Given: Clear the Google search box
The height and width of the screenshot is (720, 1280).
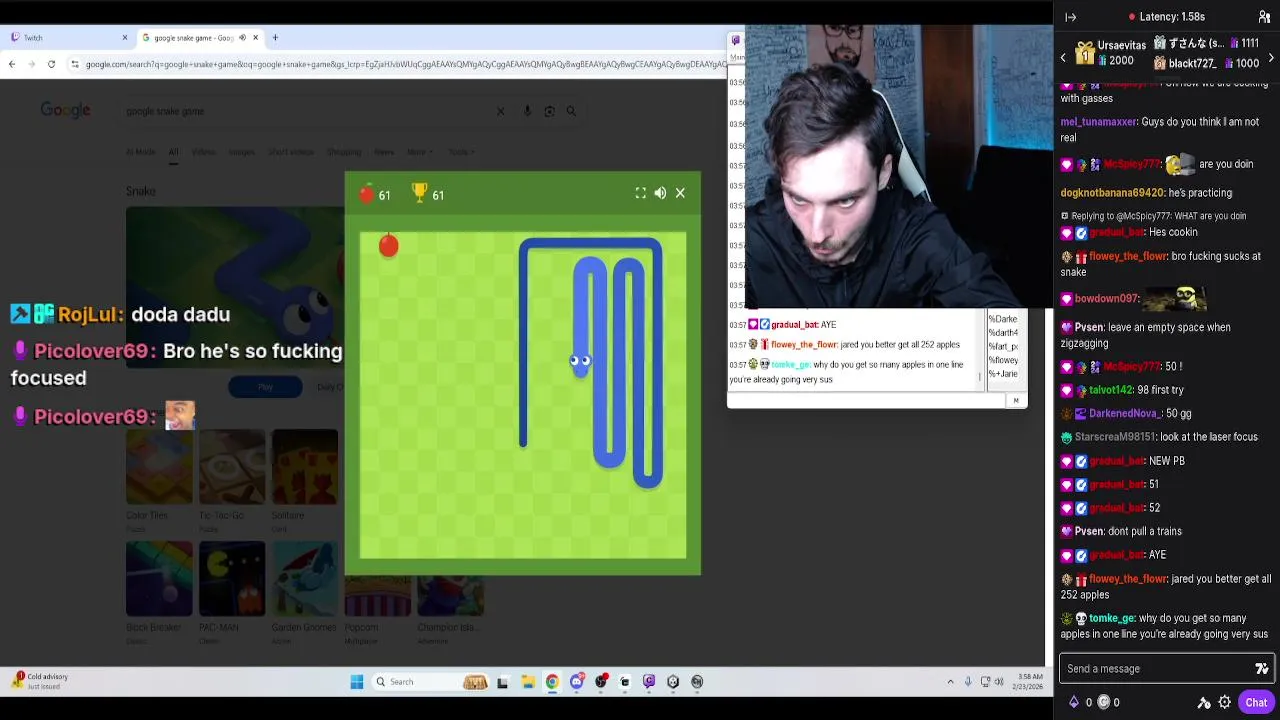Looking at the screenshot, I should (501, 111).
